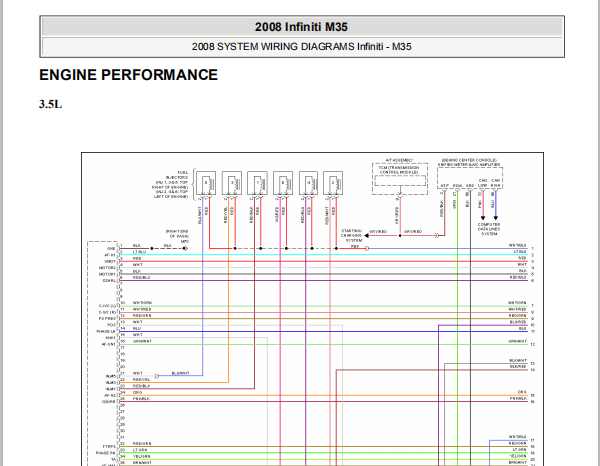This screenshot has width=600, height=466.
Task: Click the Starting/Charging system arrowhead
Action: click(367, 236)
